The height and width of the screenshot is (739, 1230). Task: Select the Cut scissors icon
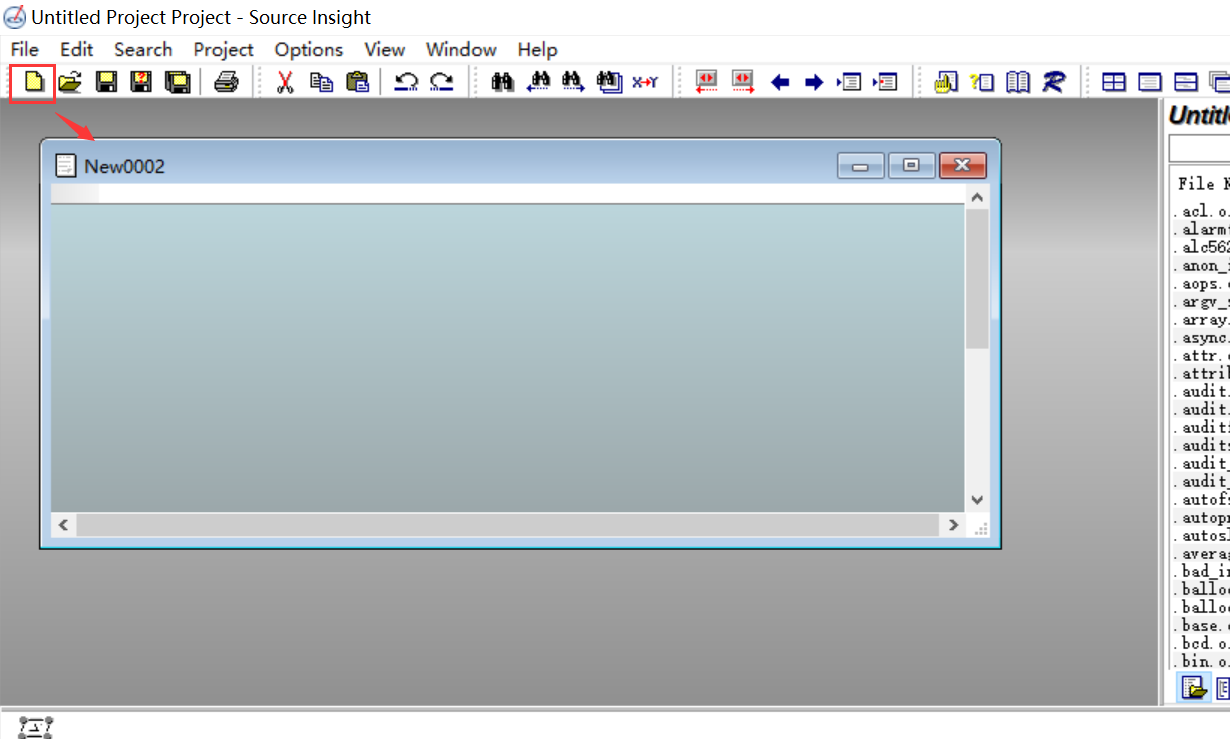point(285,82)
